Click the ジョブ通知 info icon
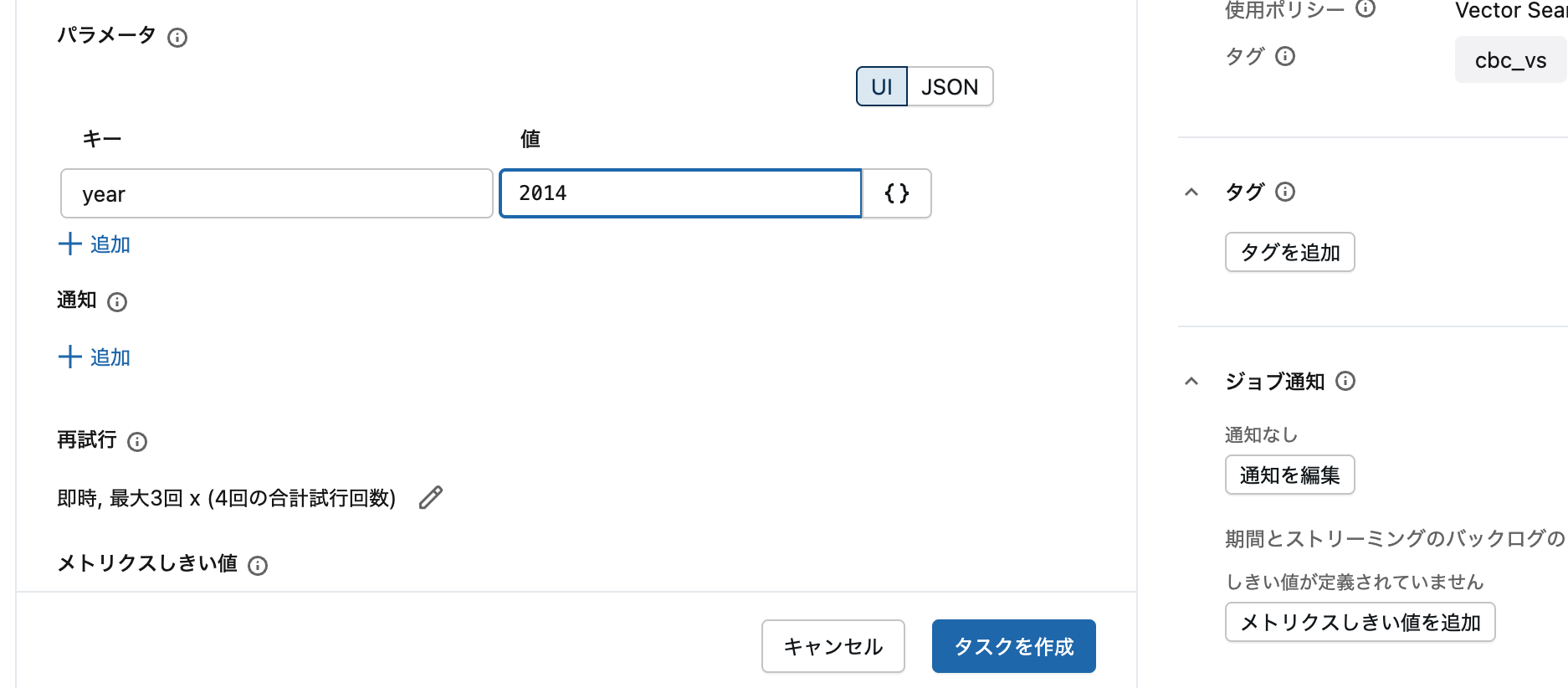This screenshot has width=1568, height=688. [1345, 381]
